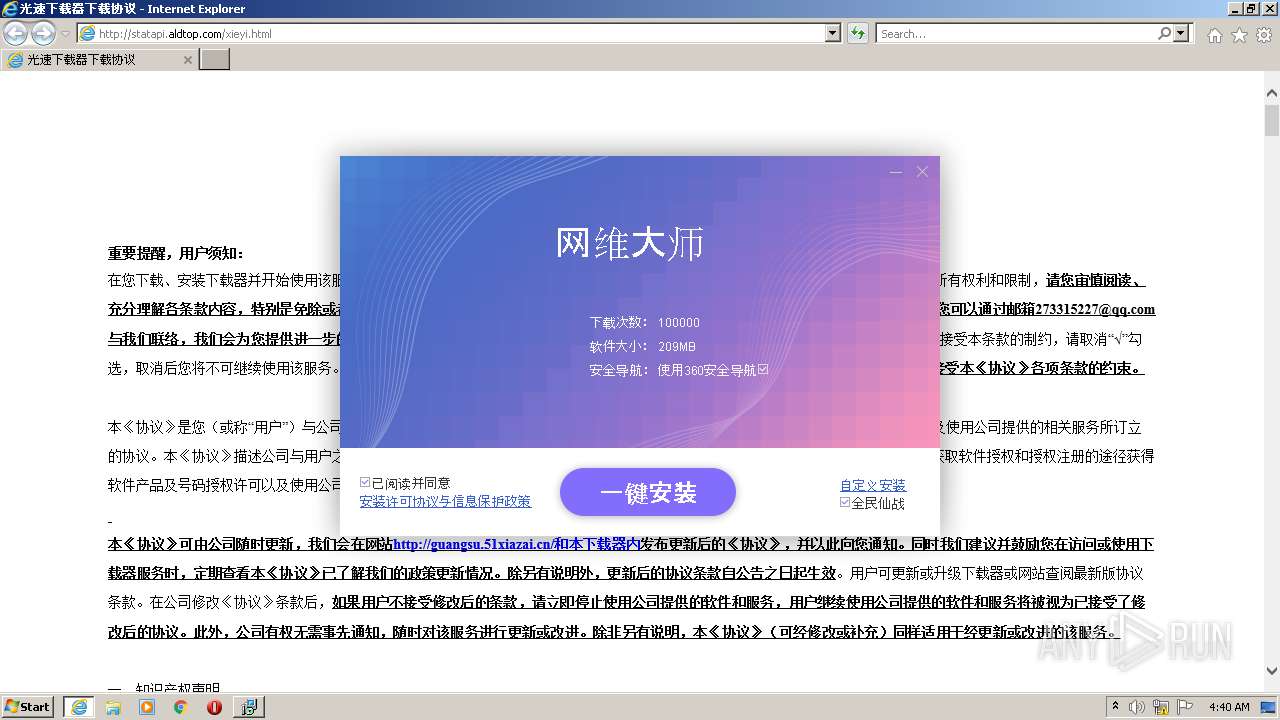The width and height of the screenshot is (1280, 720).
Task: Click the 4:40 AM system clock
Action: pyautogui.click(x=1229, y=706)
